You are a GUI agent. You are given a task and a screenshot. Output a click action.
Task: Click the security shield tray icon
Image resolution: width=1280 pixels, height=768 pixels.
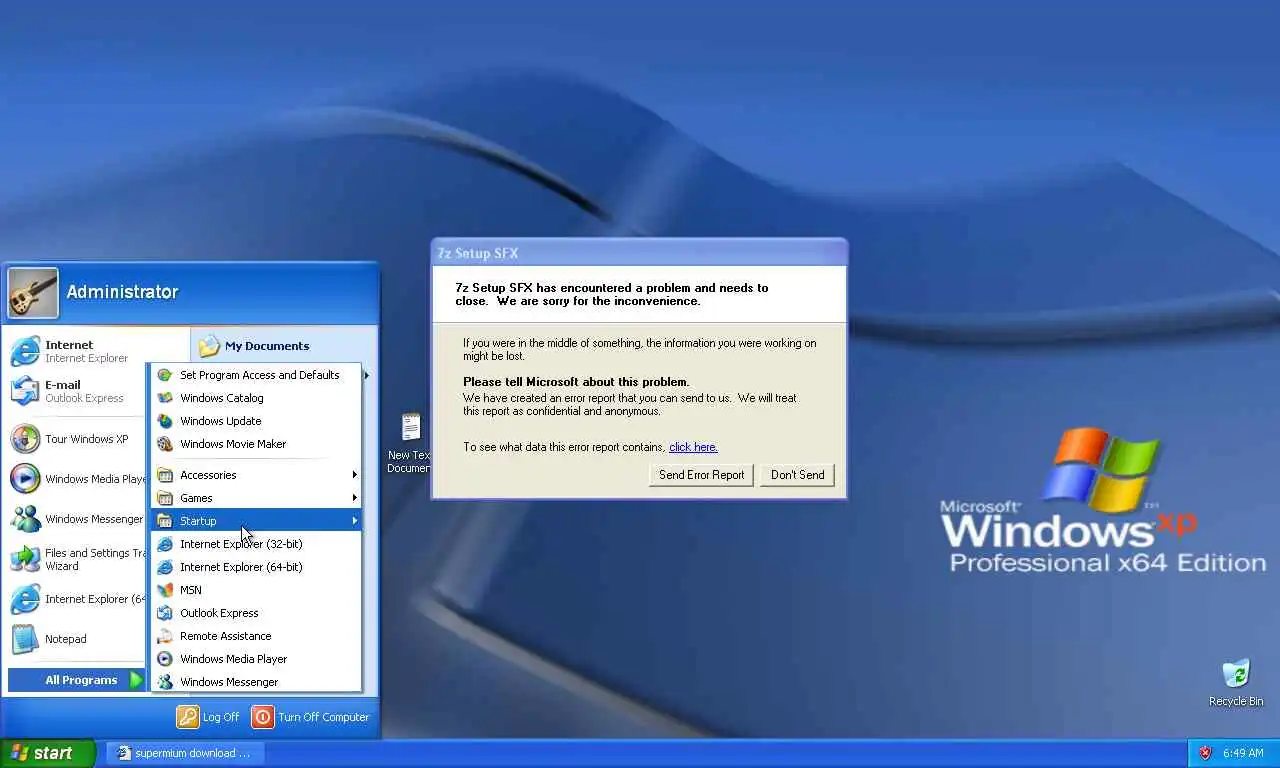tap(1205, 753)
